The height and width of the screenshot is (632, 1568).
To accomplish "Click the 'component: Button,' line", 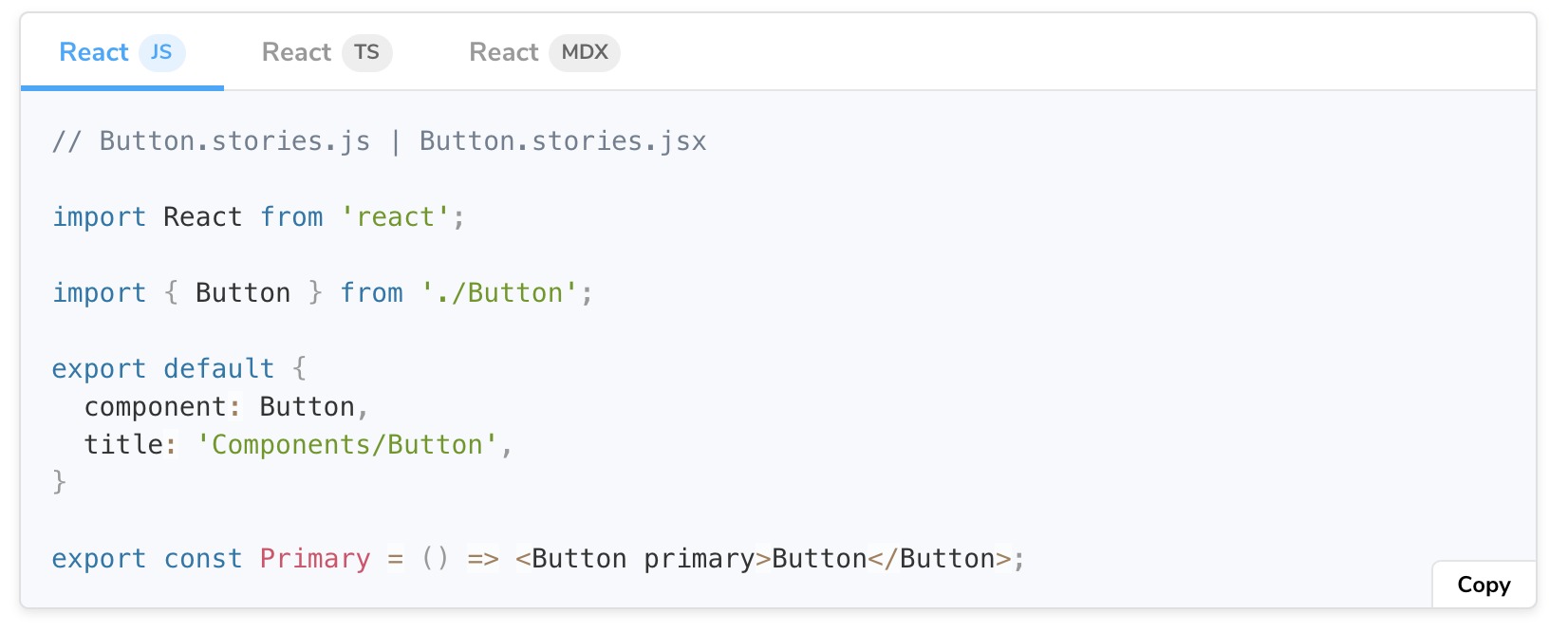I will [x=226, y=407].
